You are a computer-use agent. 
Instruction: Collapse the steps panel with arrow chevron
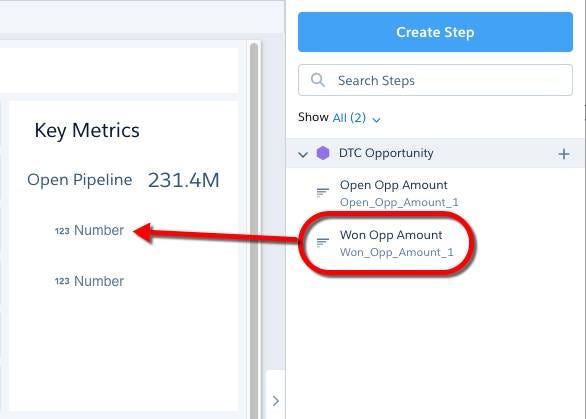click(x=276, y=401)
